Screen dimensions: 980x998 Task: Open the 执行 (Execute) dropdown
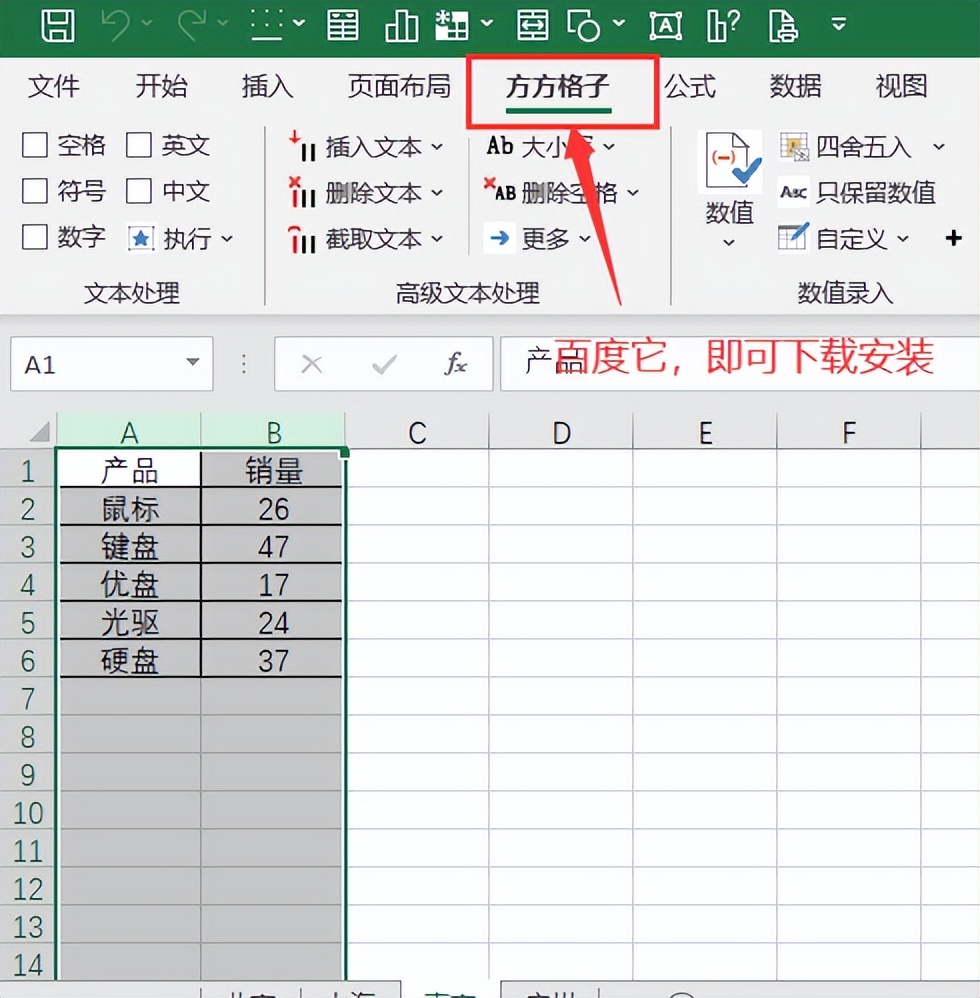(x=196, y=238)
